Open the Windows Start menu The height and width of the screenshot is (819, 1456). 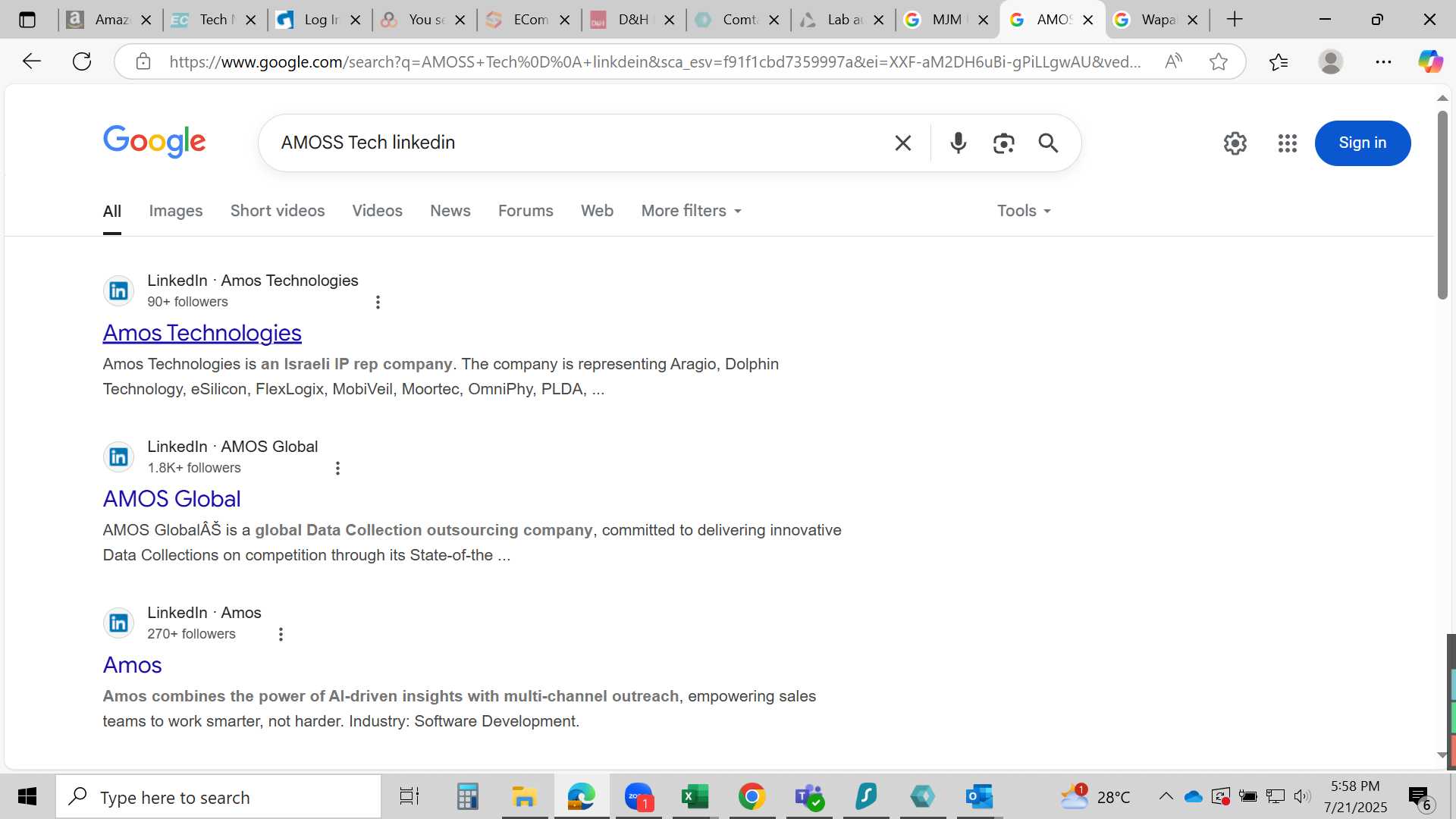[27, 796]
